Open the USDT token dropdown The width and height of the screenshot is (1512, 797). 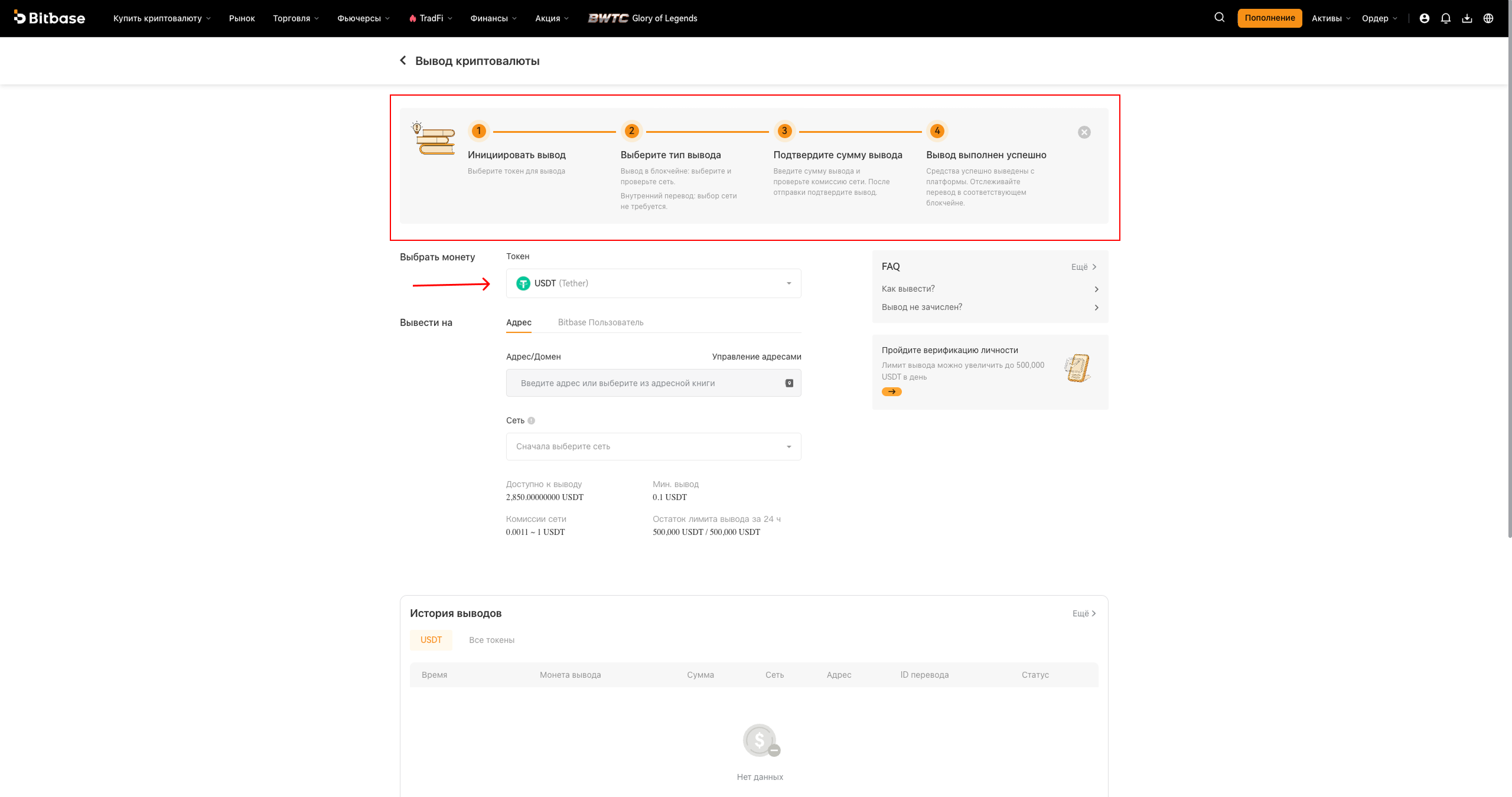653,283
